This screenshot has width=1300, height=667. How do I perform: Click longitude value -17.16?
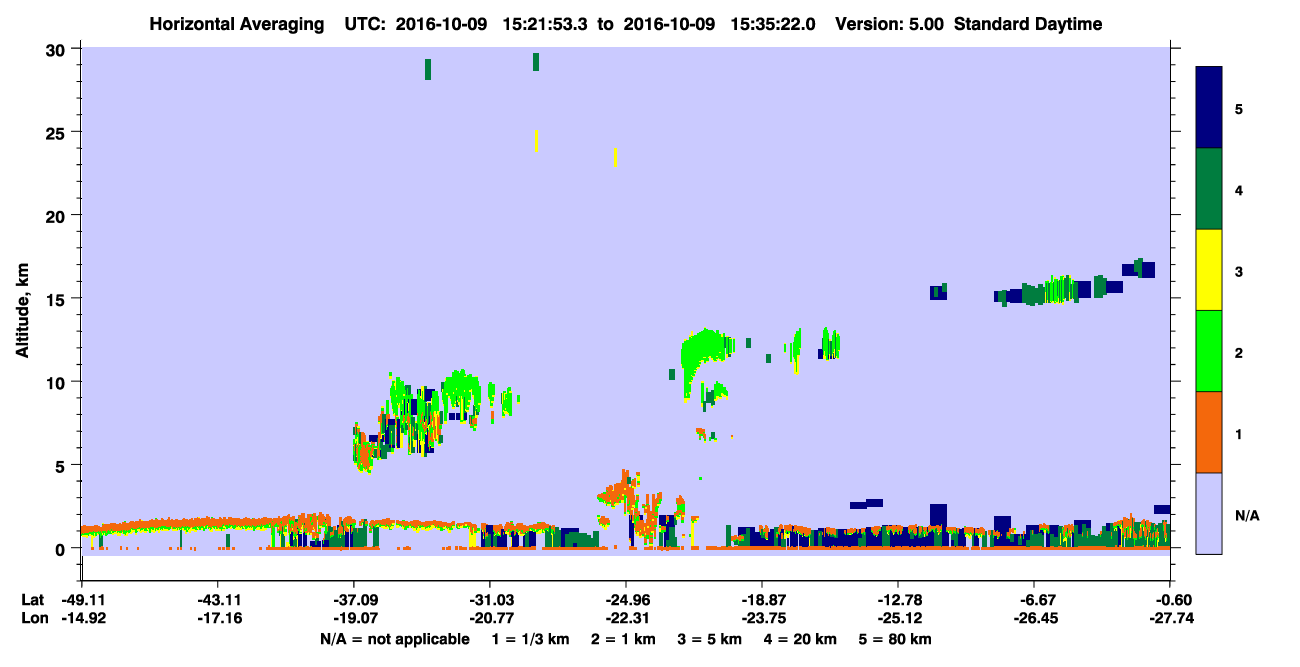pyautogui.click(x=217, y=618)
